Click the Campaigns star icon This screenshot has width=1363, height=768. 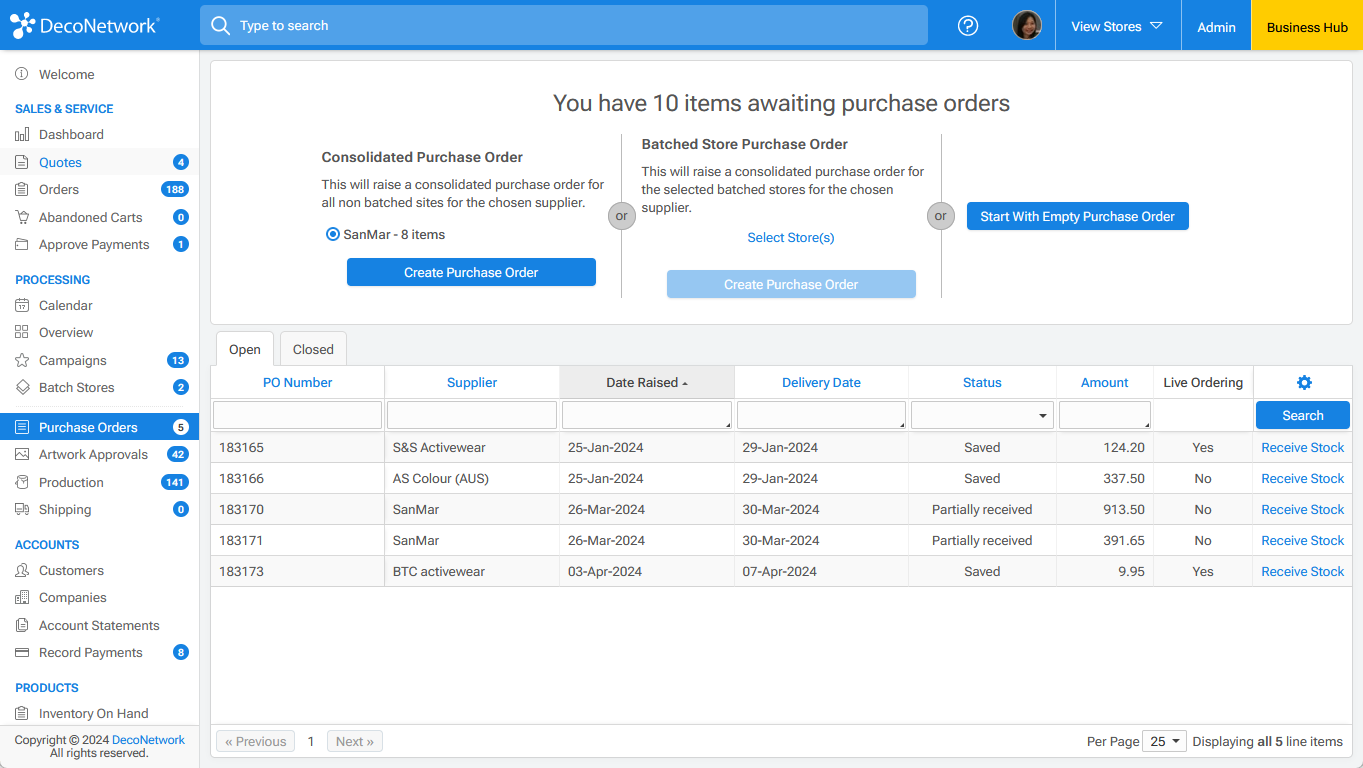pos(22,360)
